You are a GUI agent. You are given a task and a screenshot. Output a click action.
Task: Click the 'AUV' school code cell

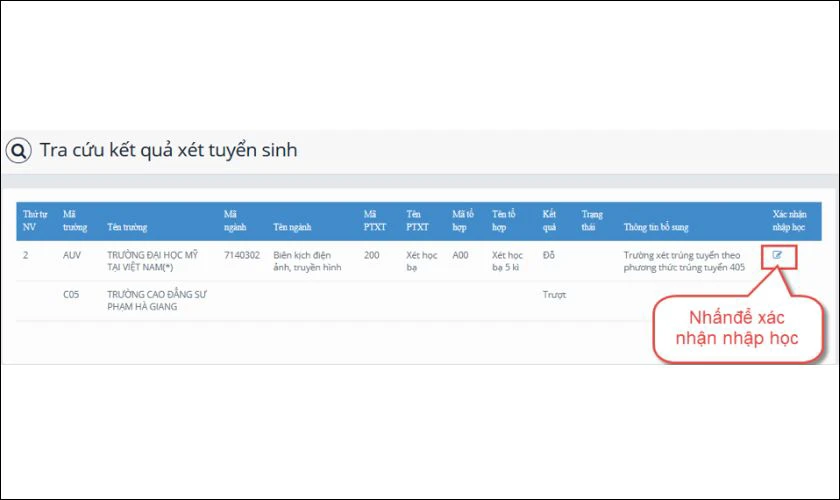[71, 255]
